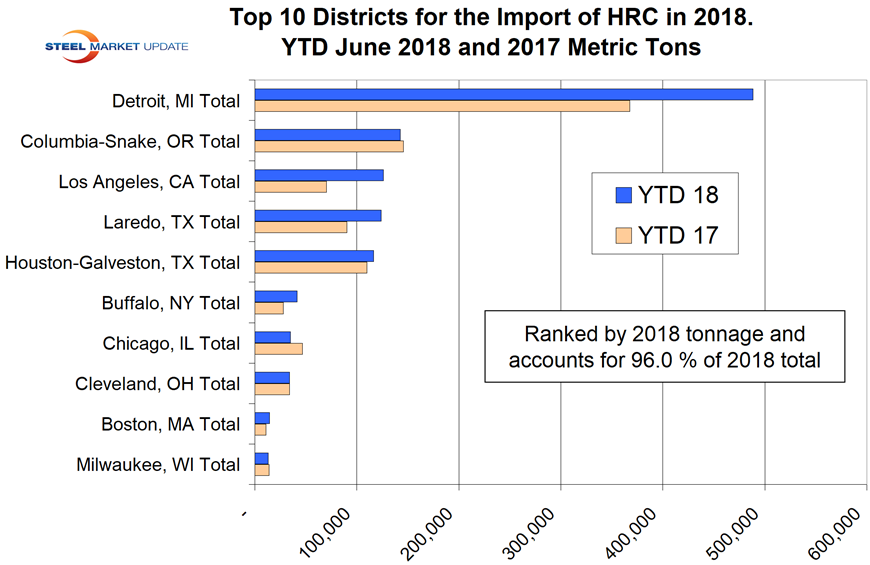Image resolution: width=870 pixels, height=565 pixels.
Task: Click the blue YTD 18 legend swatch
Action: pos(624,195)
